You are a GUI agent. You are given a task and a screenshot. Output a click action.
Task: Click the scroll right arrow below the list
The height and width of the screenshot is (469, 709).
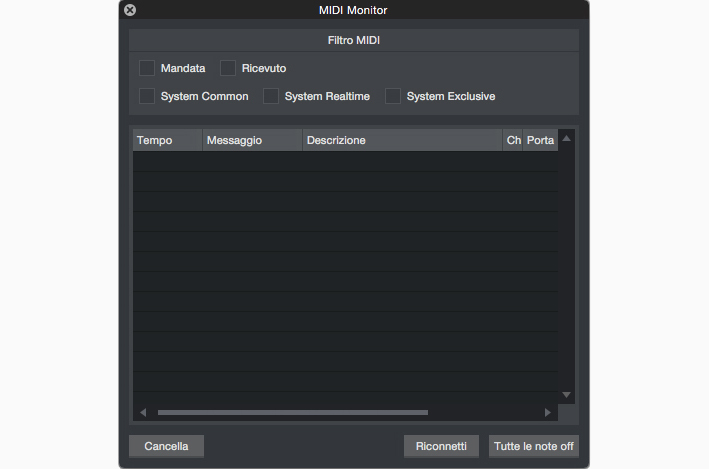coord(547,412)
